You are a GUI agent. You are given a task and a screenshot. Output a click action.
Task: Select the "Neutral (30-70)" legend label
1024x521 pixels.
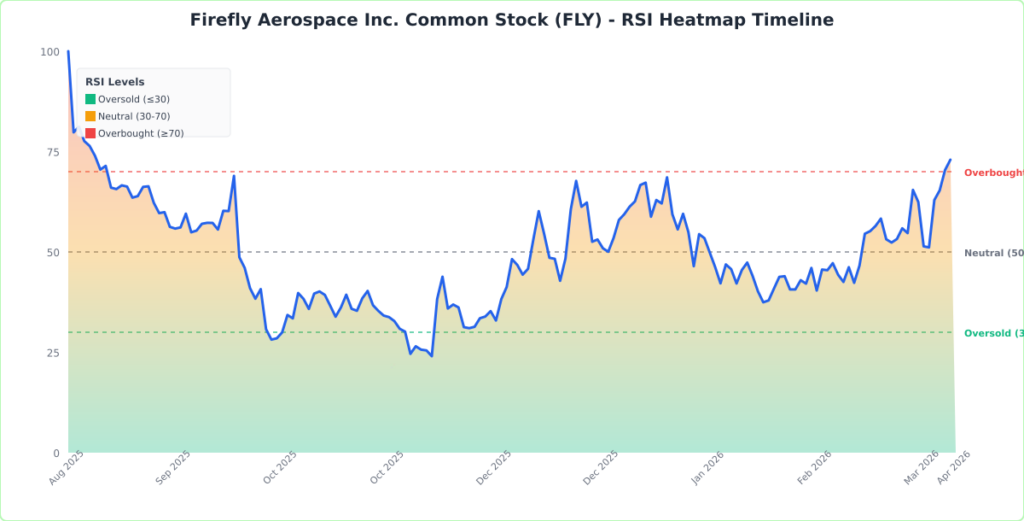(x=135, y=116)
